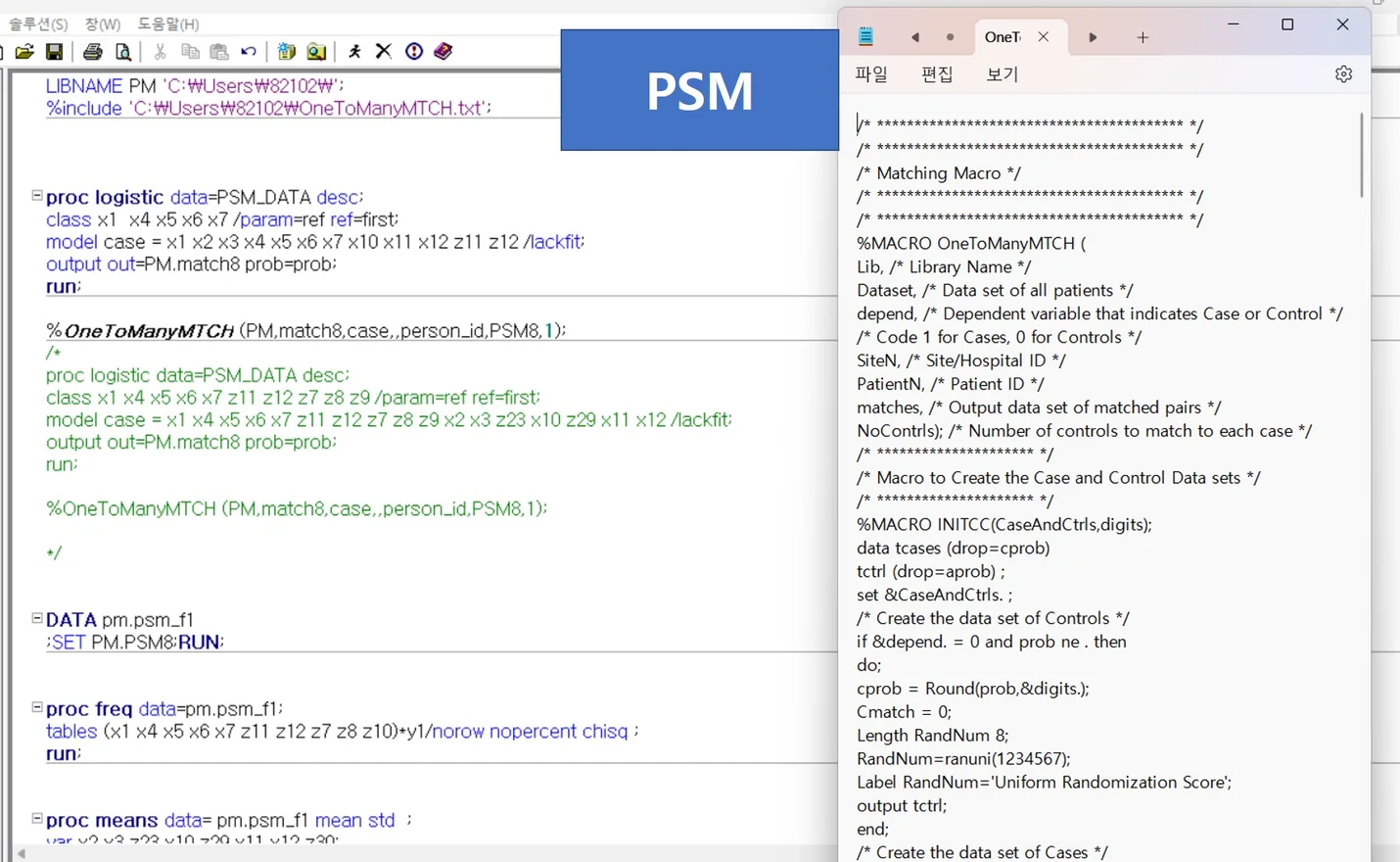1400x862 pixels.
Task: Submit the code with the running man icon
Action: click(x=354, y=51)
